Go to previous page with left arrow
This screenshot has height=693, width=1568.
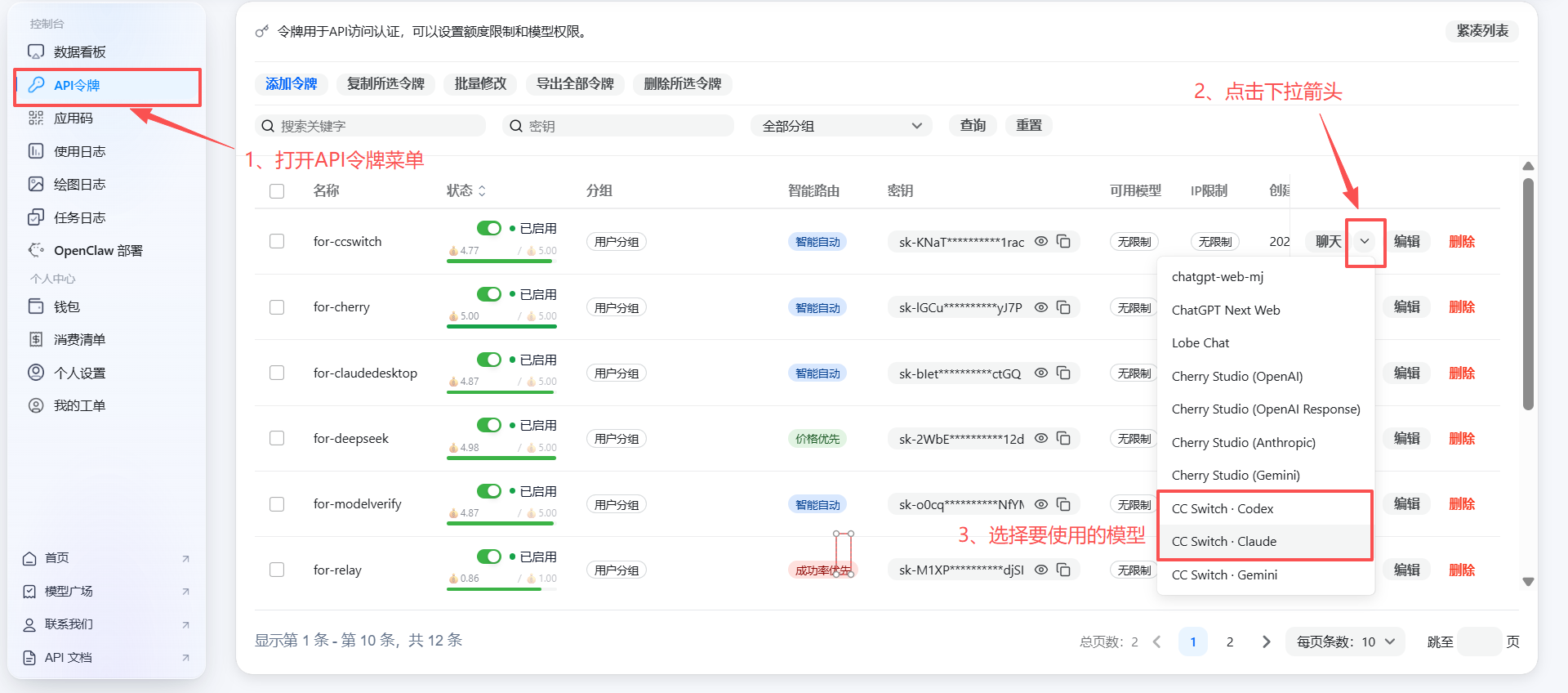click(x=1157, y=642)
